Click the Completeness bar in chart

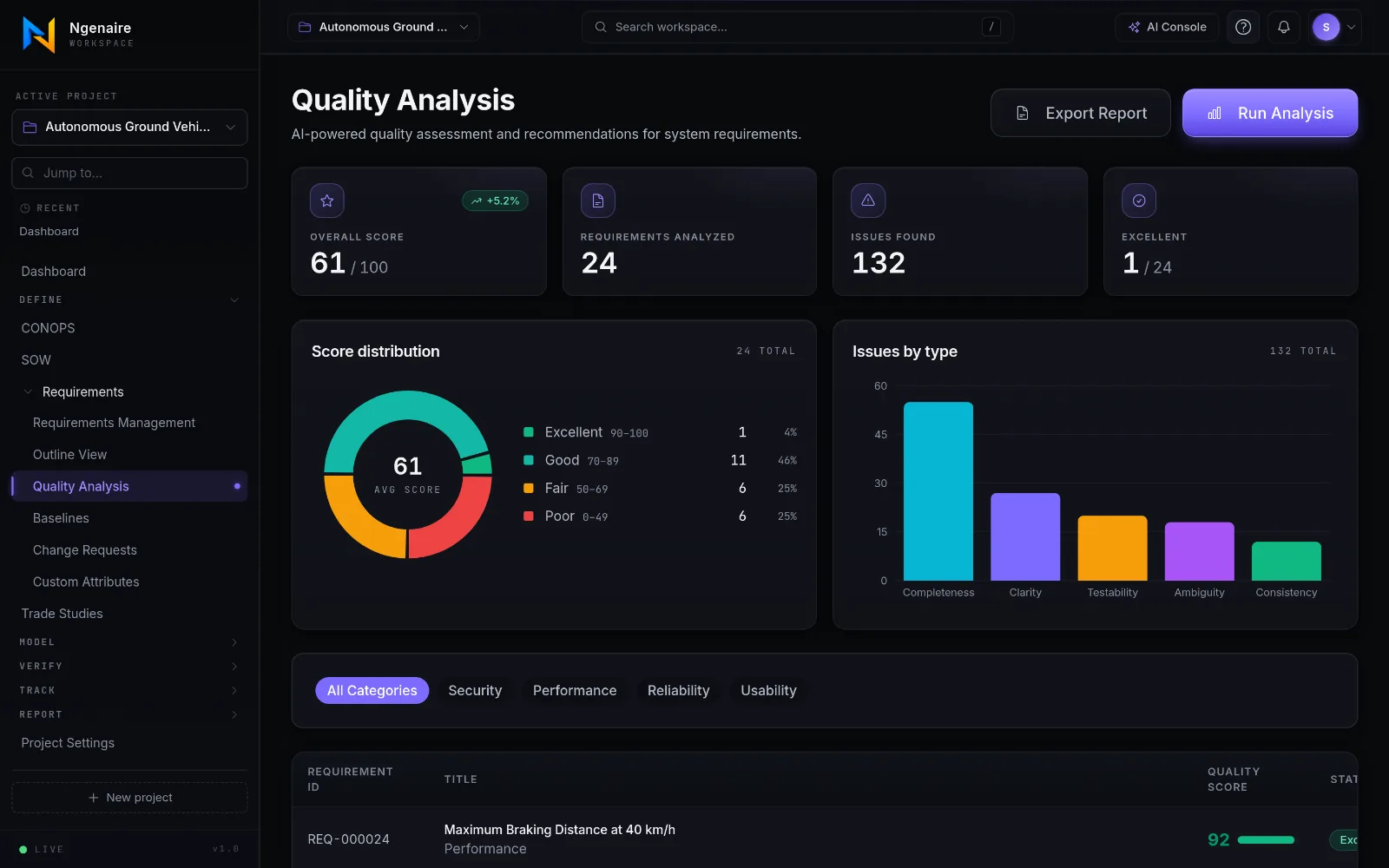(x=938, y=491)
